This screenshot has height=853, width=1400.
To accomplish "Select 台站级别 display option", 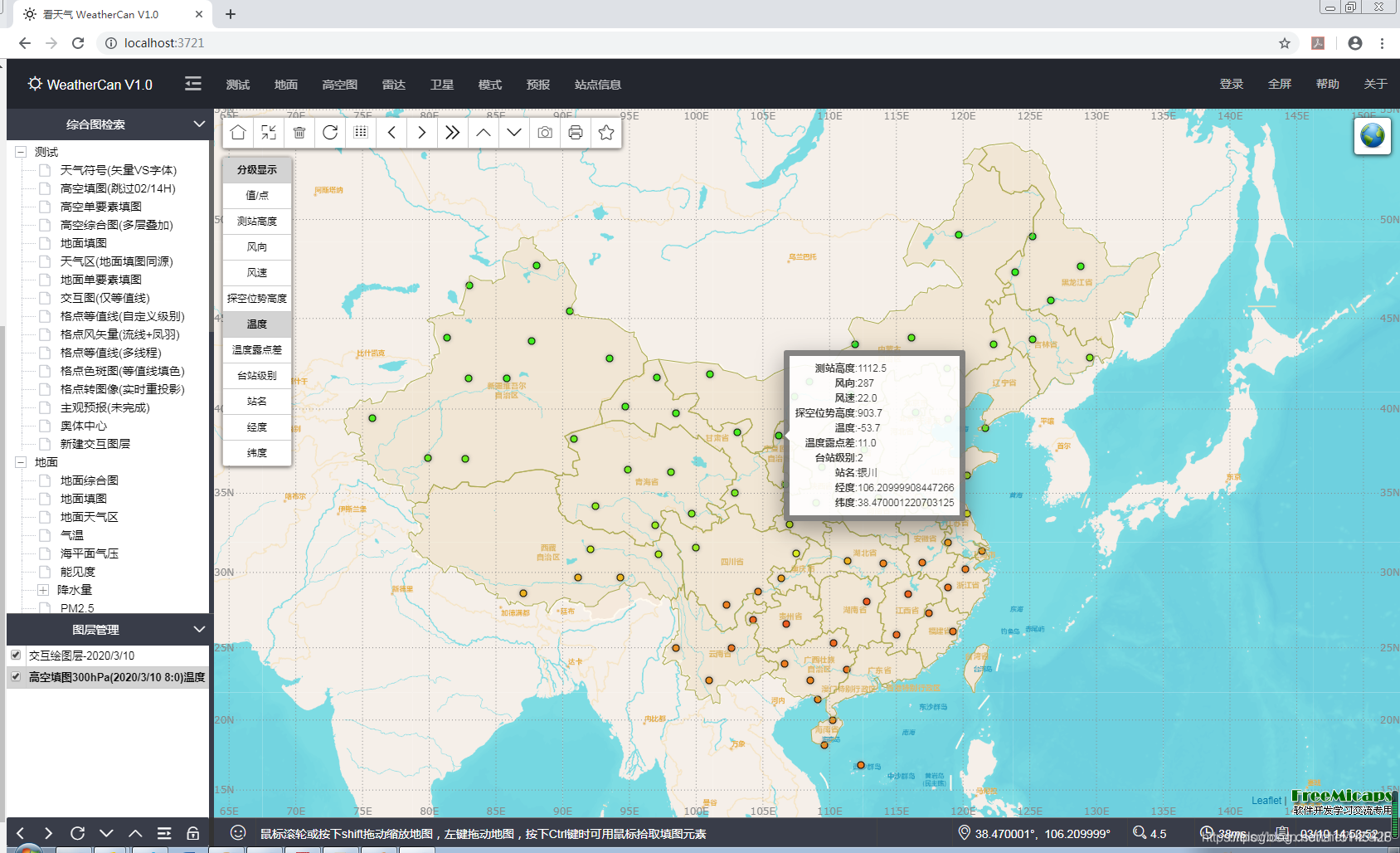I will point(257,376).
